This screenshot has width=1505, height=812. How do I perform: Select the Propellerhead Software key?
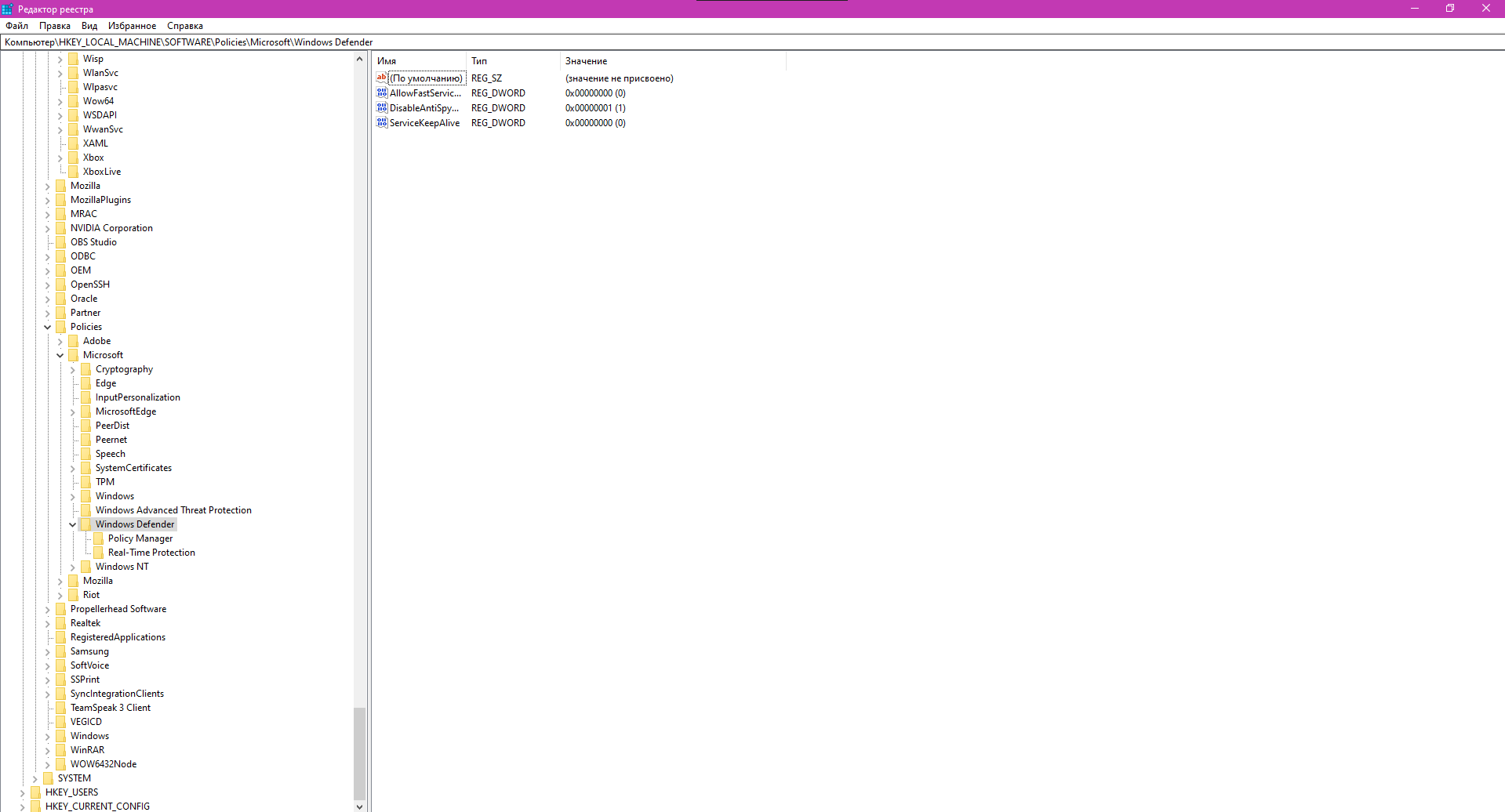118,609
